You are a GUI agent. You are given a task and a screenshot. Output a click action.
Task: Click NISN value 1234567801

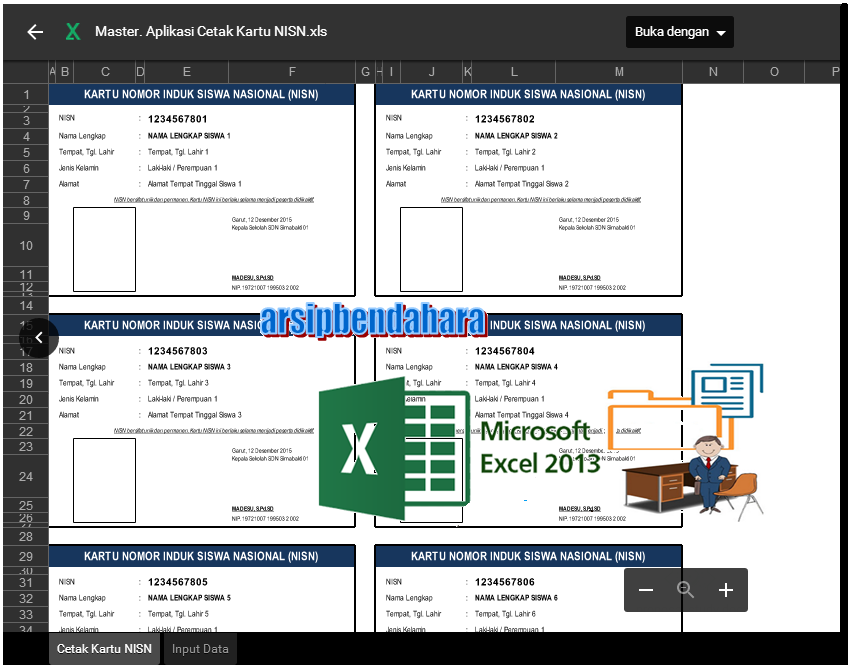point(177,119)
